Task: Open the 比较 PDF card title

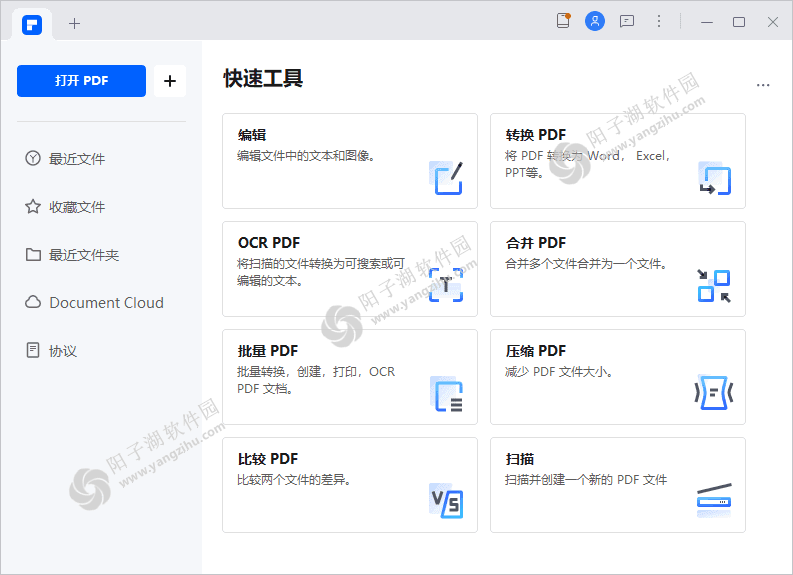Action: coord(268,459)
